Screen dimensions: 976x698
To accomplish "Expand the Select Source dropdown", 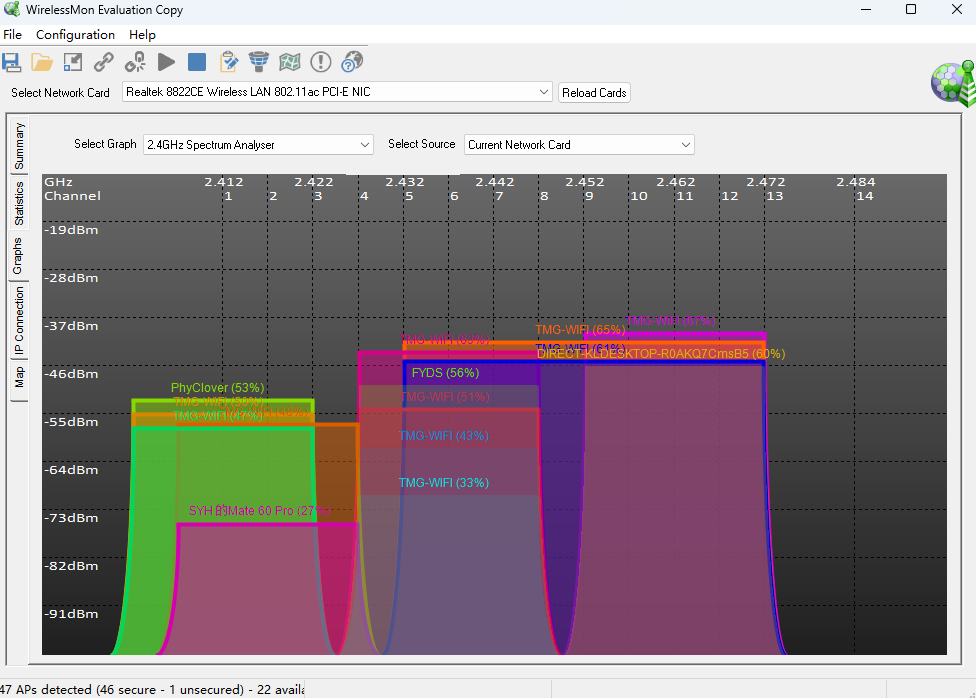I will coord(685,145).
